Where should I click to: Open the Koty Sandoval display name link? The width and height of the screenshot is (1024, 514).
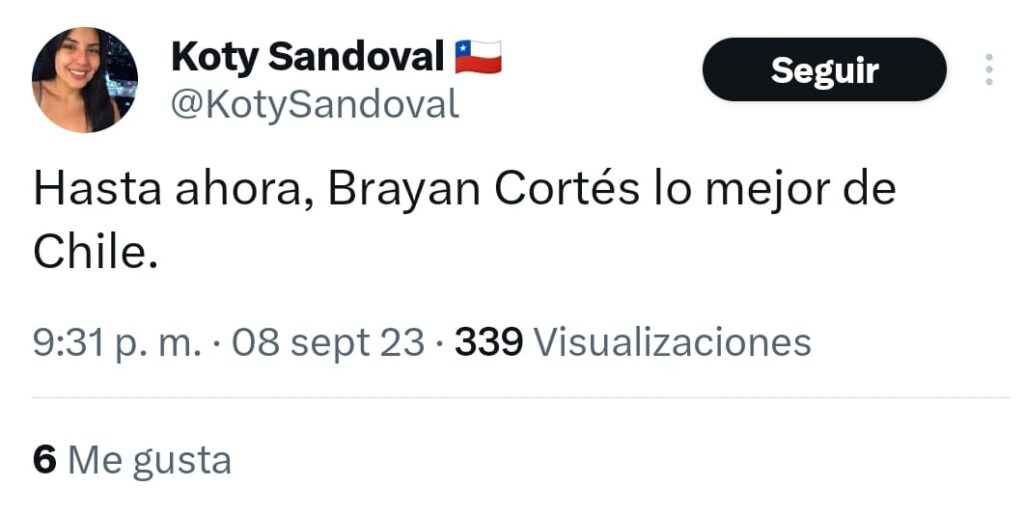307,58
